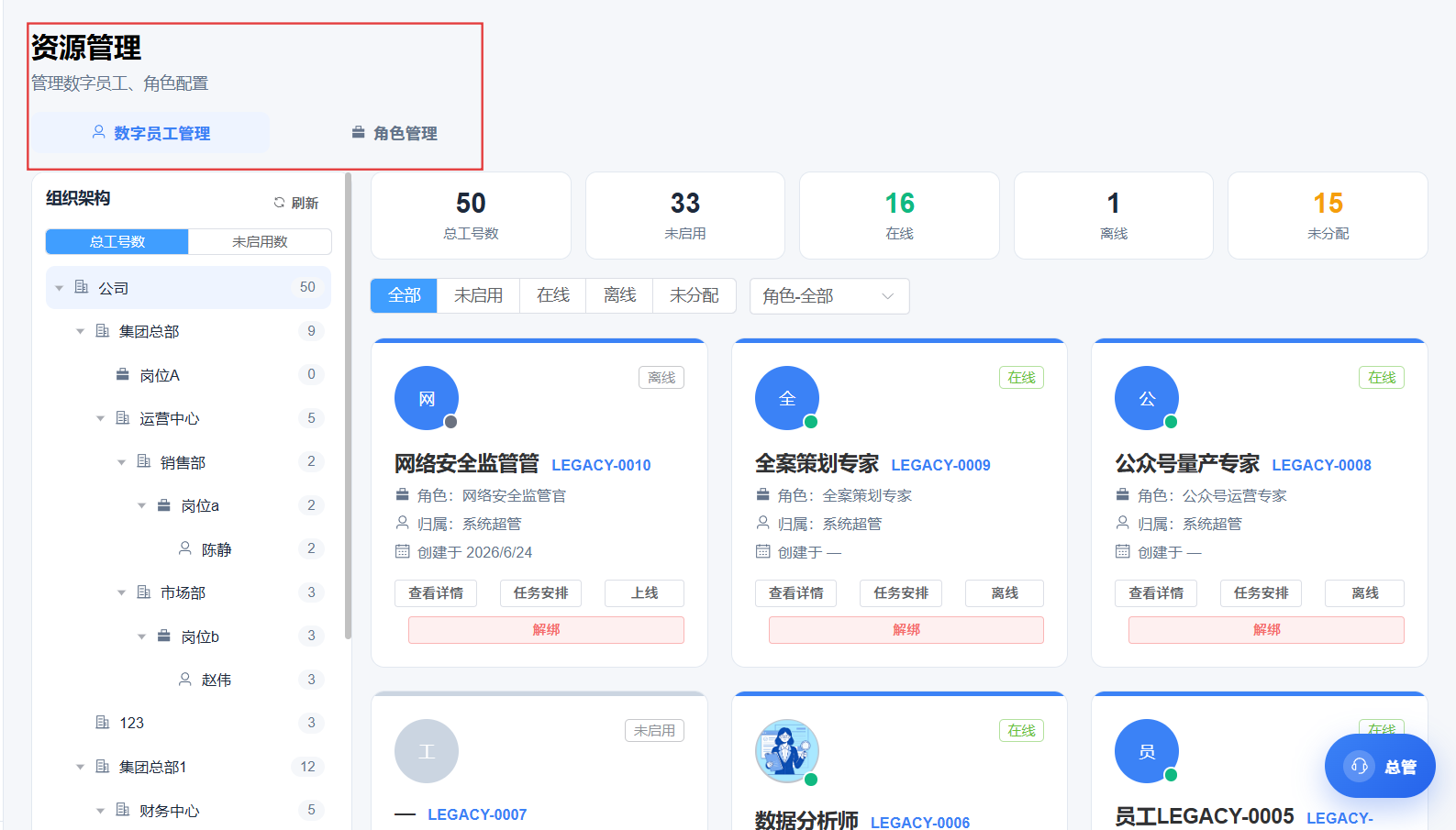Open the 数字员工管理 tab
The width and height of the screenshot is (1456, 830).
click(x=151, y=133)
